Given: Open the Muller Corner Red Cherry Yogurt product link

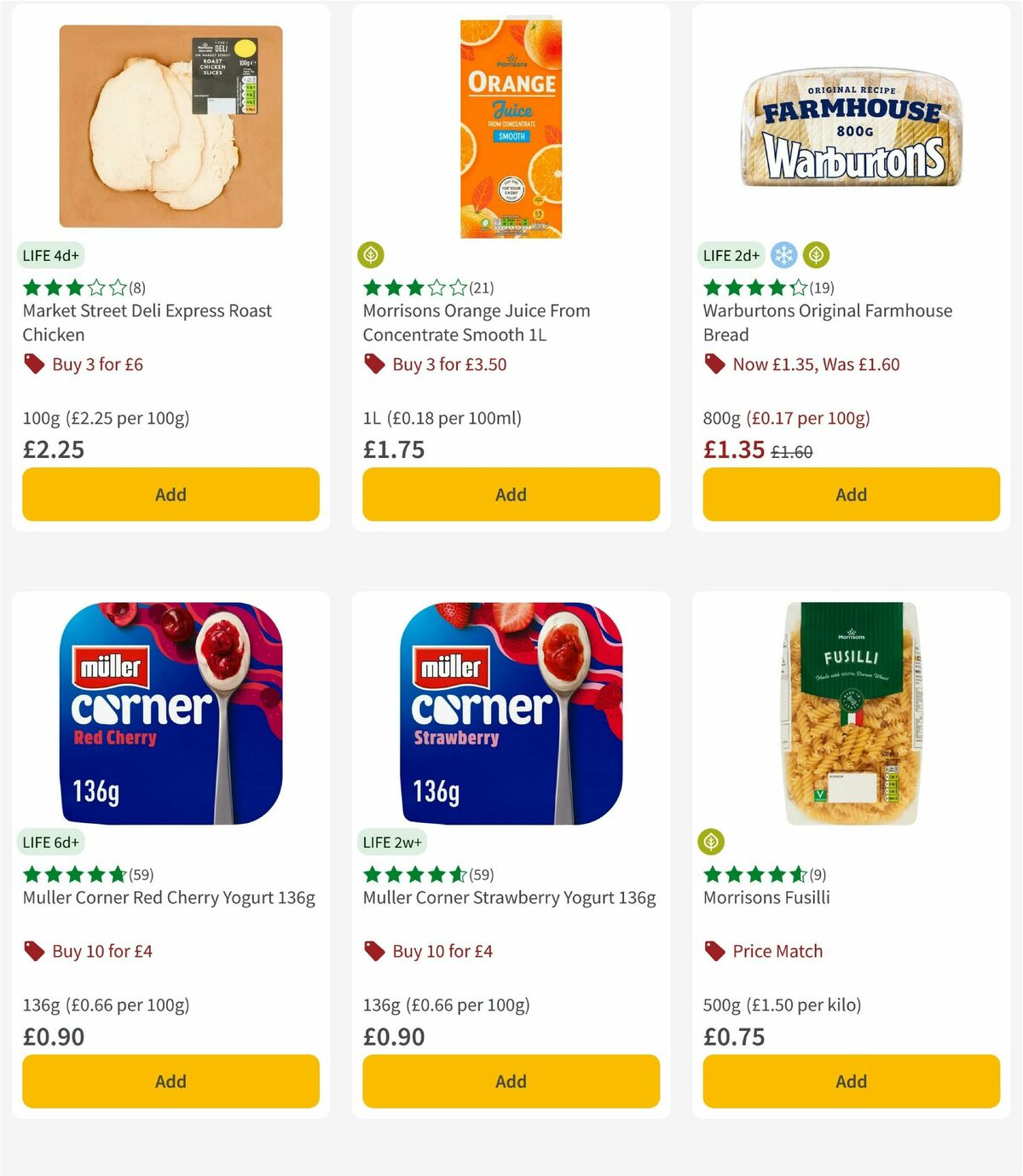Looking at the screenshot, I should [x=167, y=897].
